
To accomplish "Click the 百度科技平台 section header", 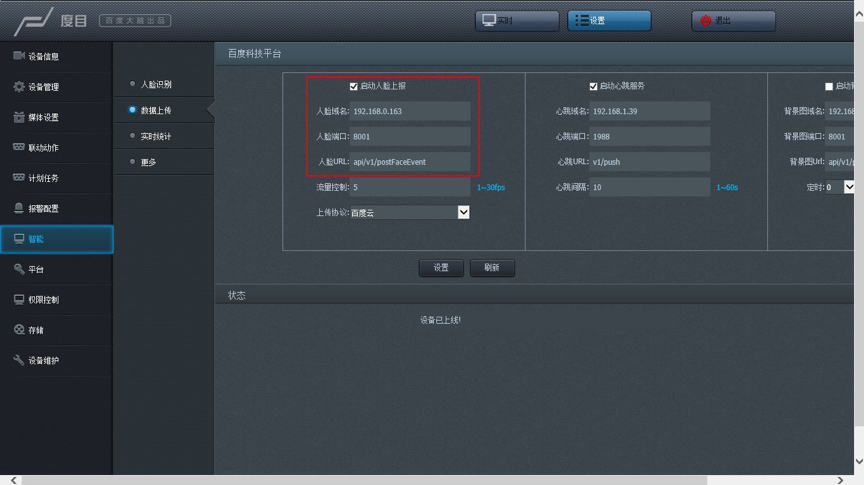I will [x=255, y=53].
